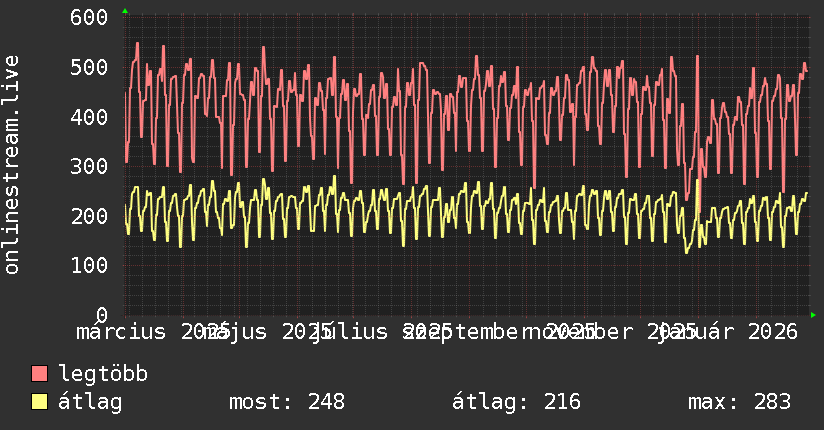
Task: Click the 200 y-axis label
Action: 89,216
